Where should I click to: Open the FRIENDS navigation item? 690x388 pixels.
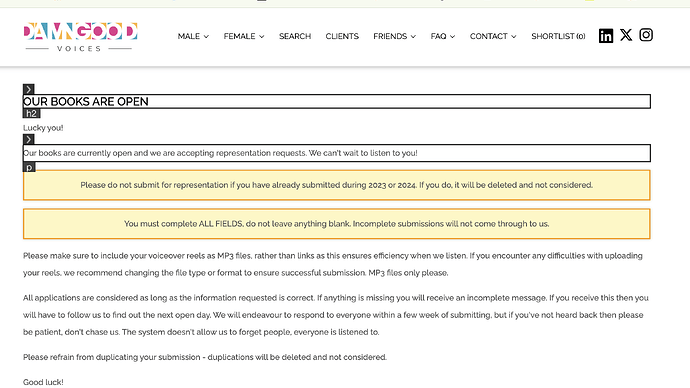click(390, 36)
